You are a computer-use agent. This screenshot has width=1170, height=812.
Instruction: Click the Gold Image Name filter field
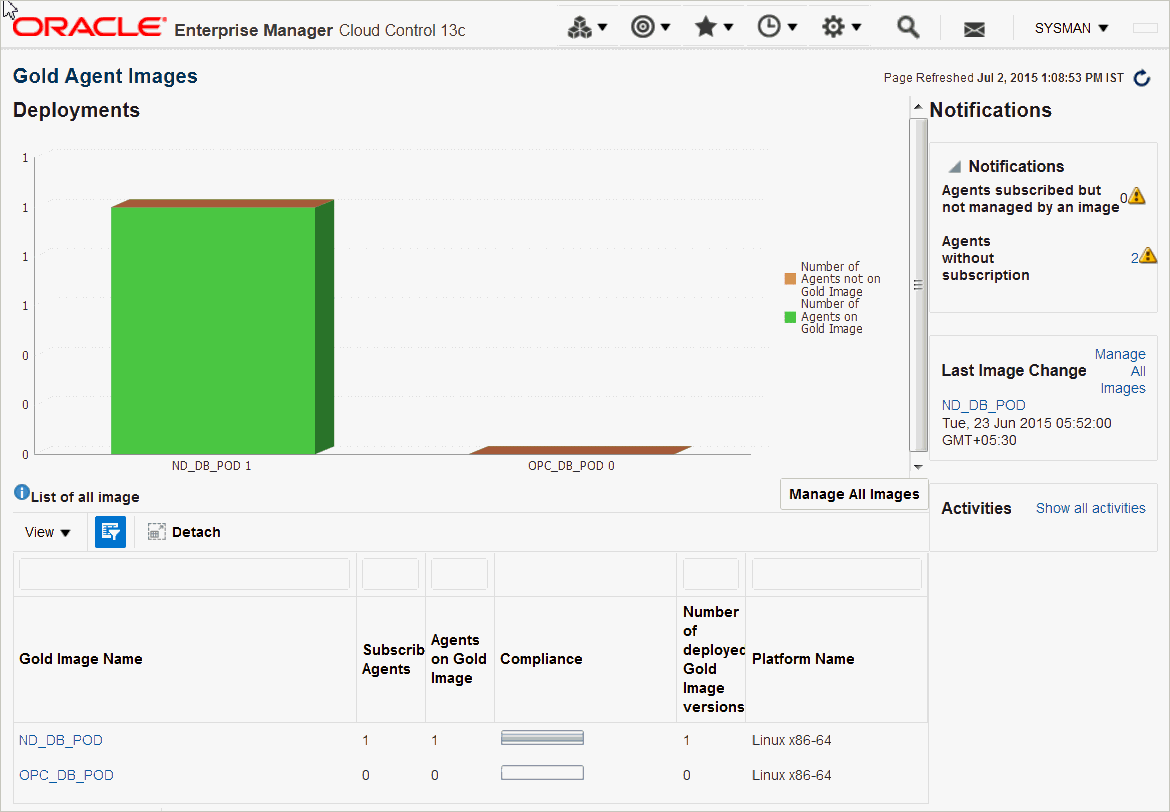click(x=184, y=575)
